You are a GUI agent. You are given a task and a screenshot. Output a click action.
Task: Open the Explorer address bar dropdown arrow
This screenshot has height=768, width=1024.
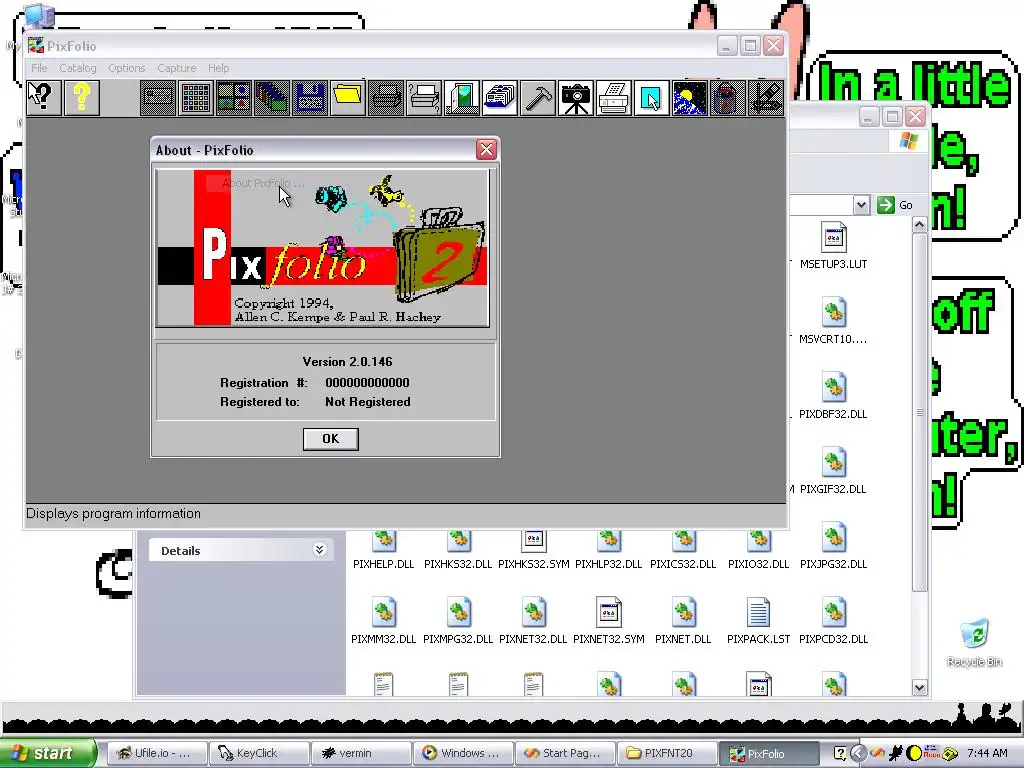[861, 205]
